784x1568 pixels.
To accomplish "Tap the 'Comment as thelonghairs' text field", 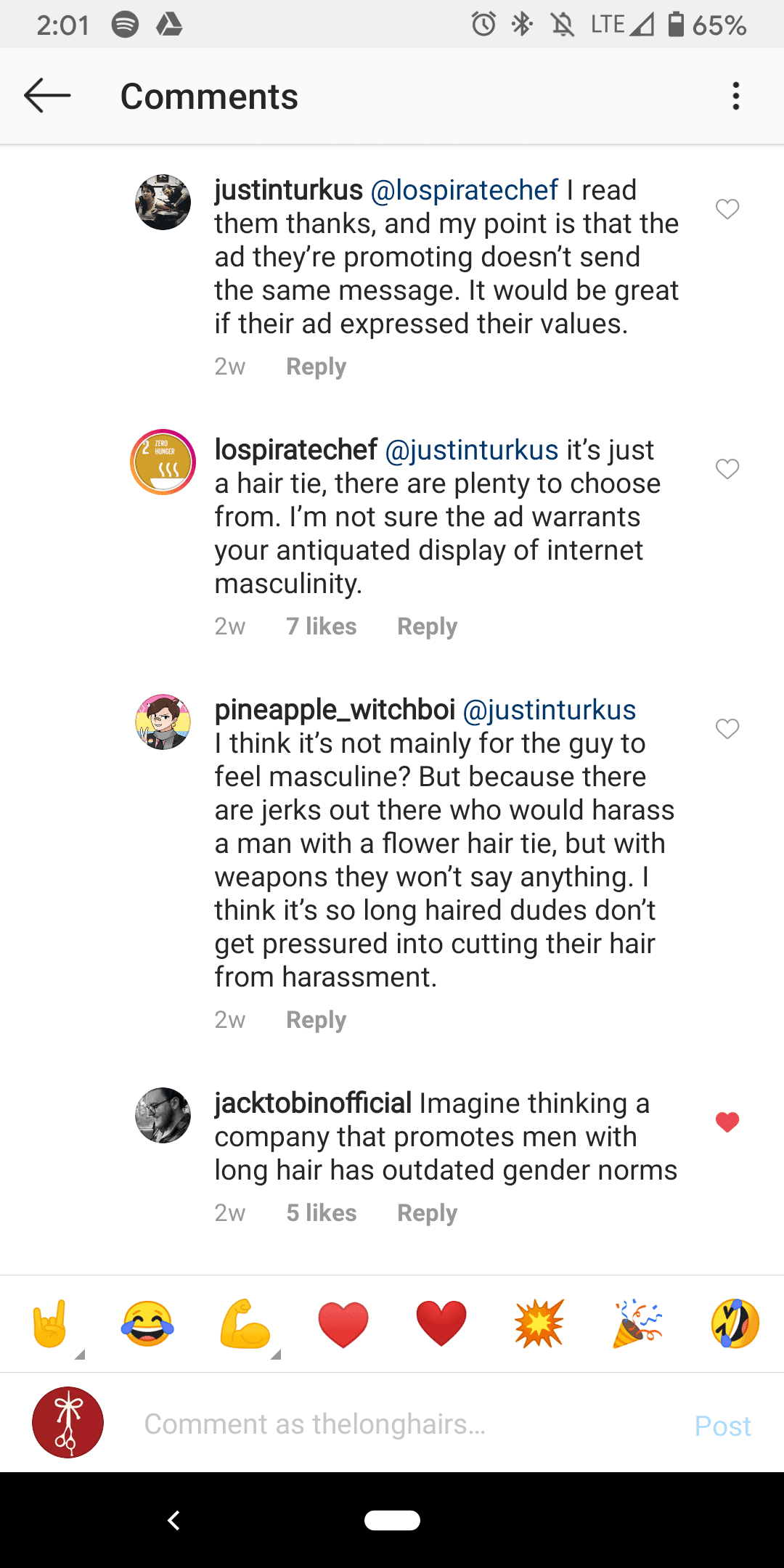I will tap(407, 1424).
